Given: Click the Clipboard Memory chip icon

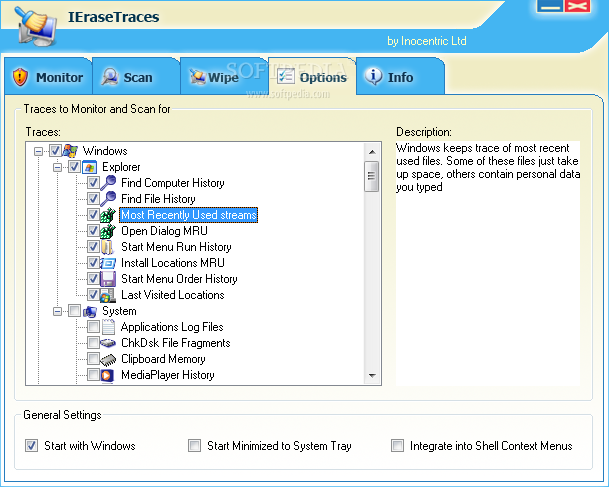Looking at the screenshot, I should [x=108, y=359].
